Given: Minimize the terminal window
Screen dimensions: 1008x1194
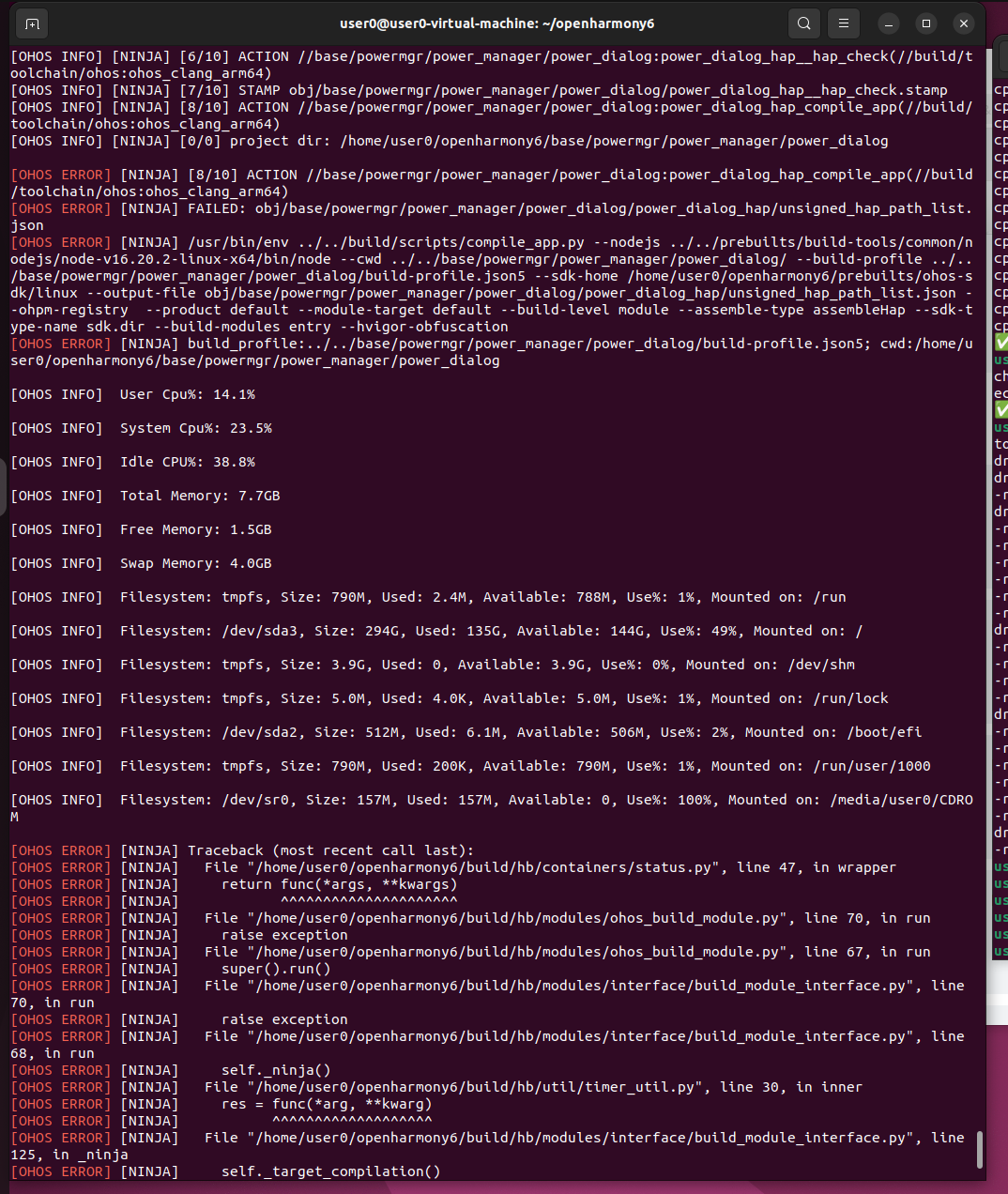Looking at the screenshot, I should tap(889, 23).
